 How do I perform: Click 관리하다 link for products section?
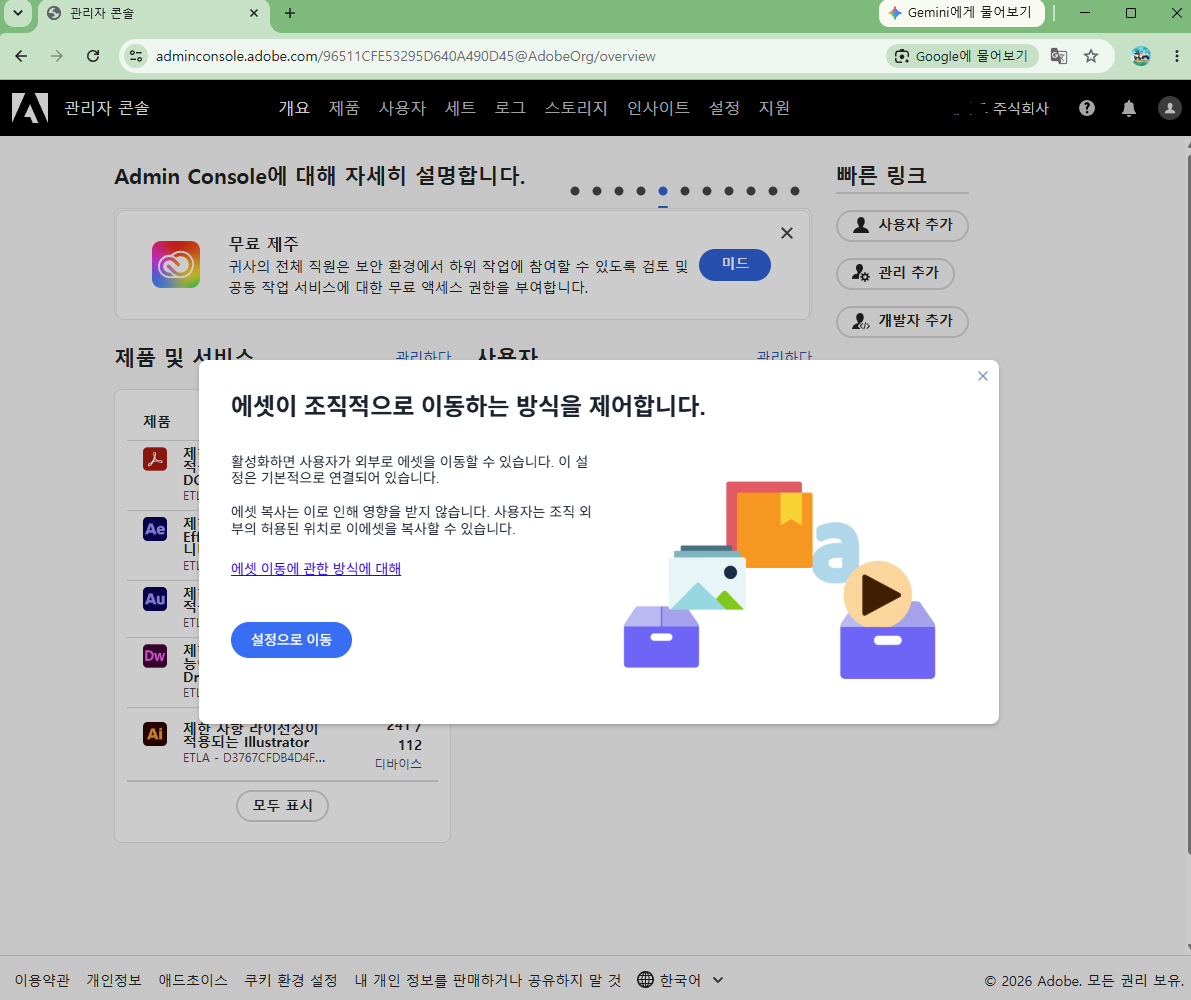pyautogui.click(x=423, y=356)
